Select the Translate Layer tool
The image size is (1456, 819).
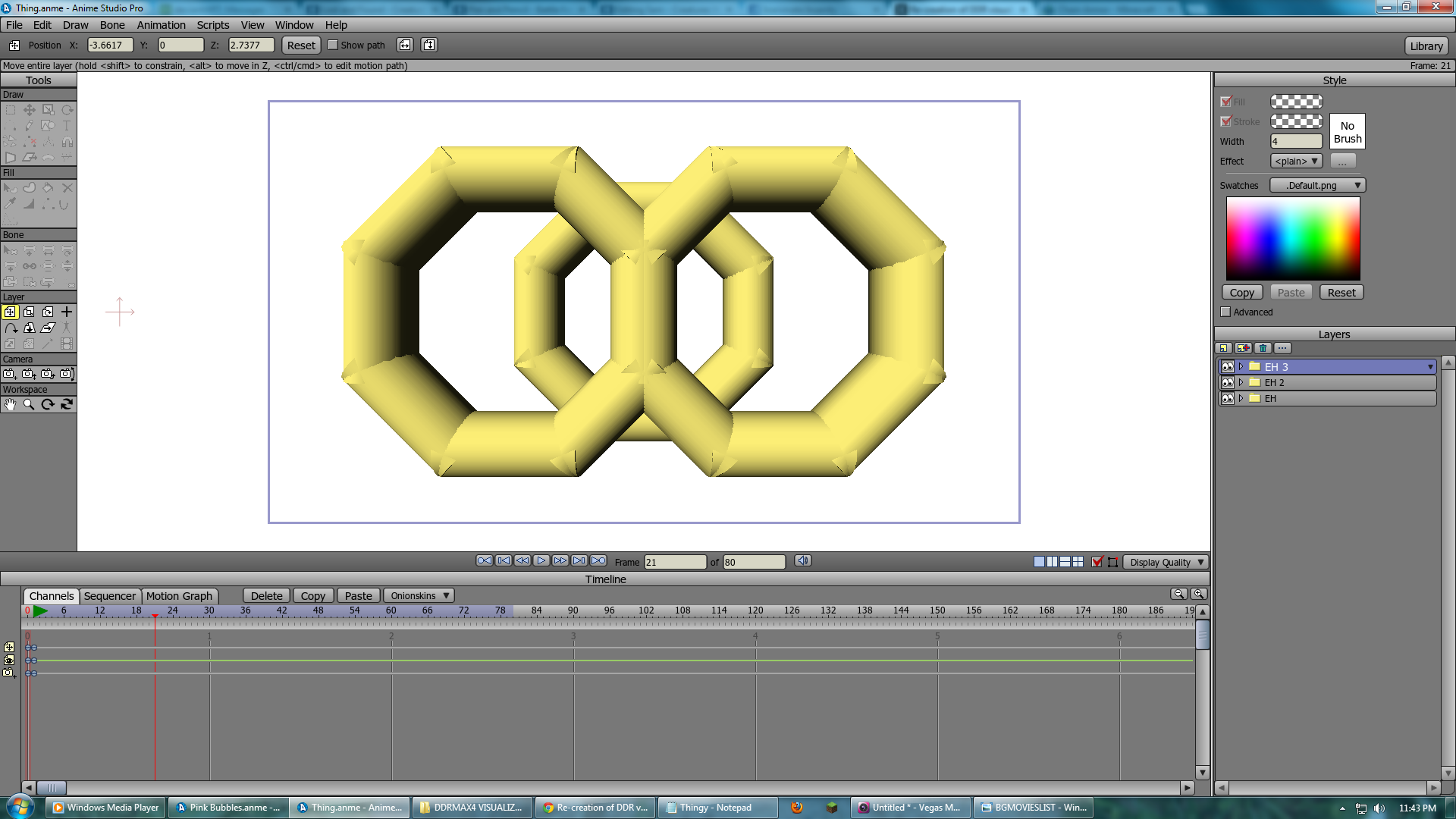[x=10, y=312]
